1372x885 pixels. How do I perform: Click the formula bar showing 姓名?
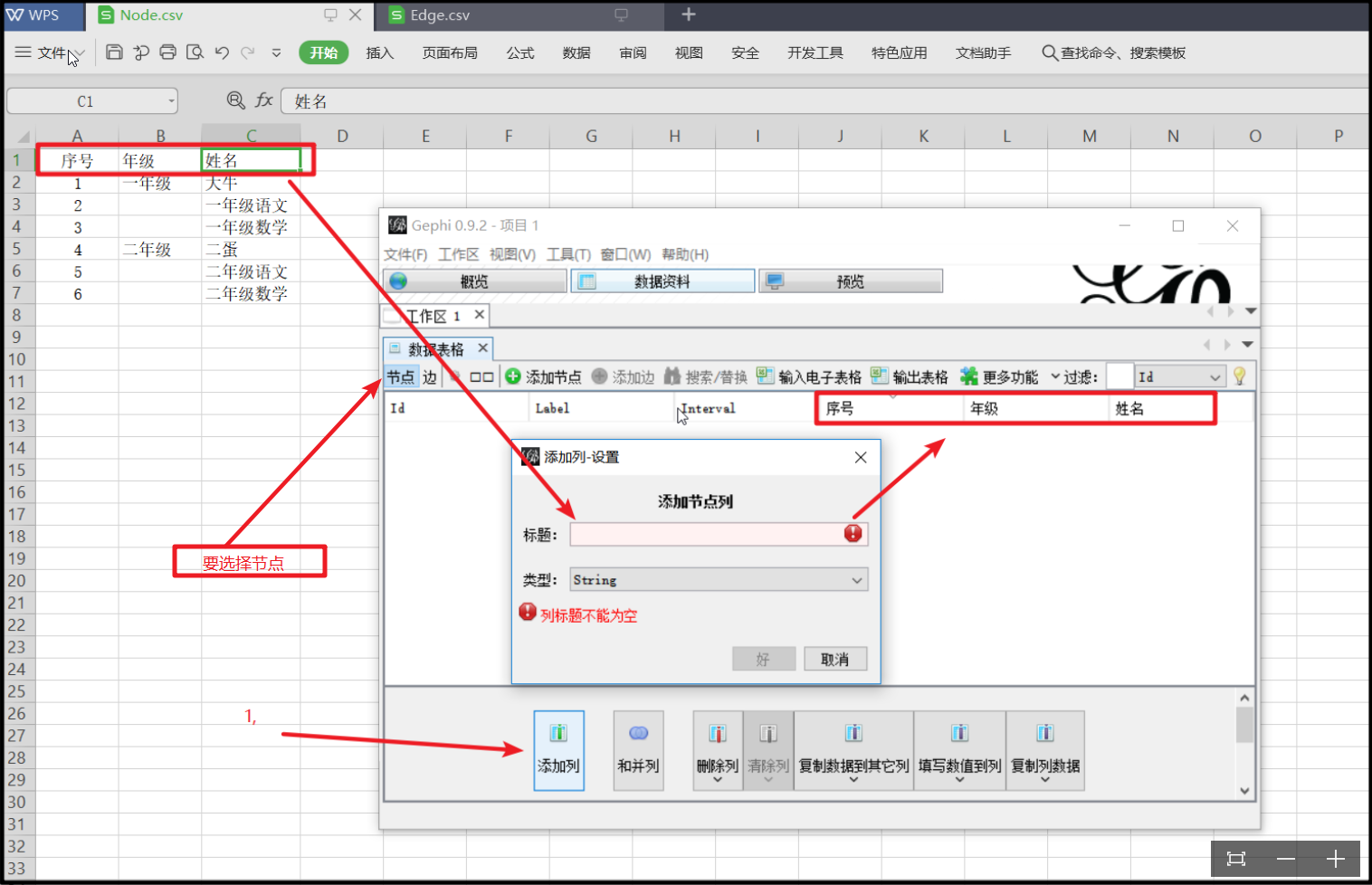tap(824, 101)
